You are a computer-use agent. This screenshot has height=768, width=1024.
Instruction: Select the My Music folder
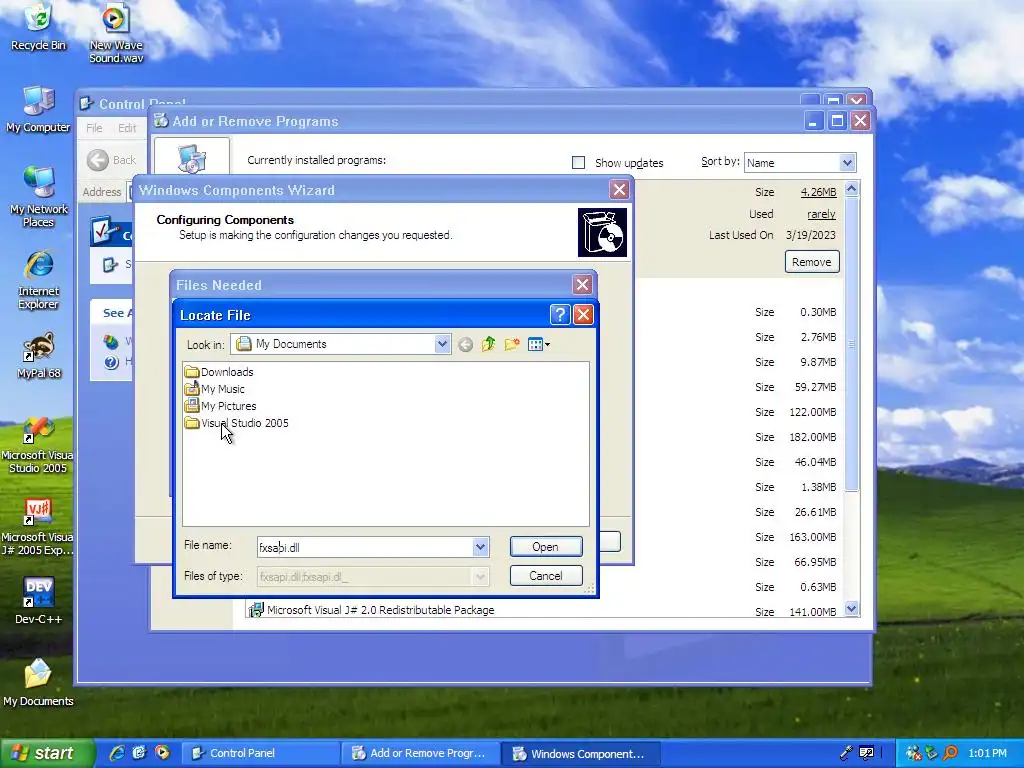click(x=215, y=389)
